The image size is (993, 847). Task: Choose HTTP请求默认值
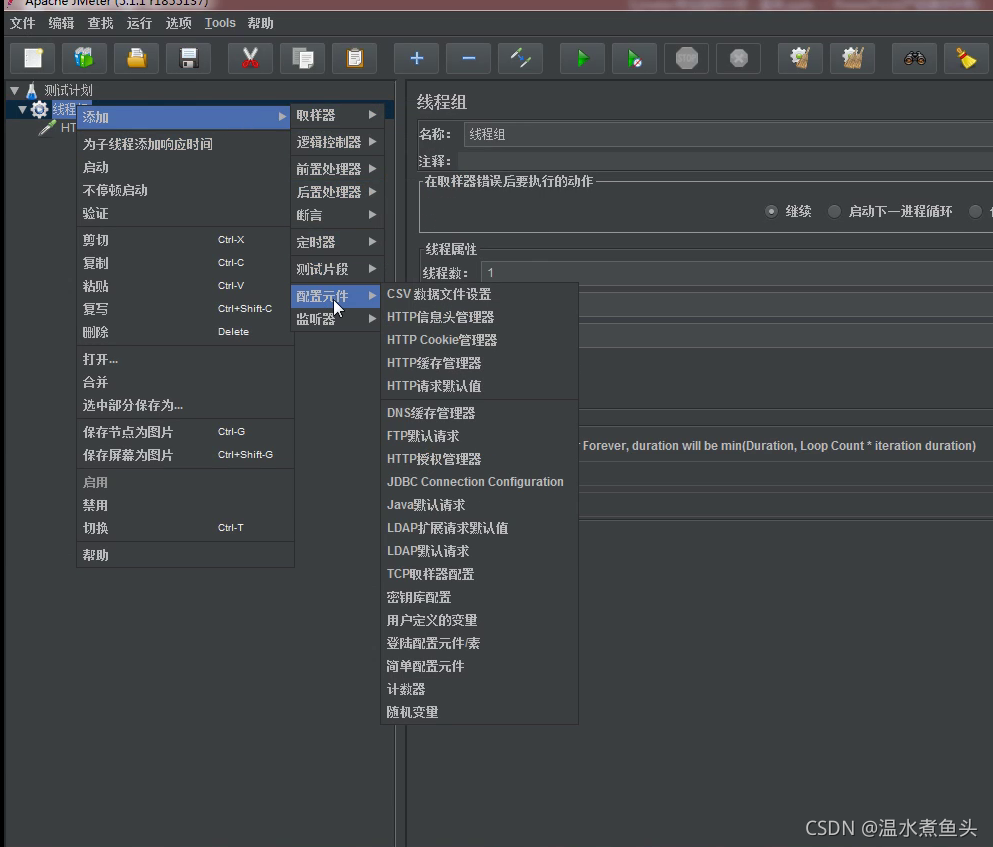tap(479, 386)
